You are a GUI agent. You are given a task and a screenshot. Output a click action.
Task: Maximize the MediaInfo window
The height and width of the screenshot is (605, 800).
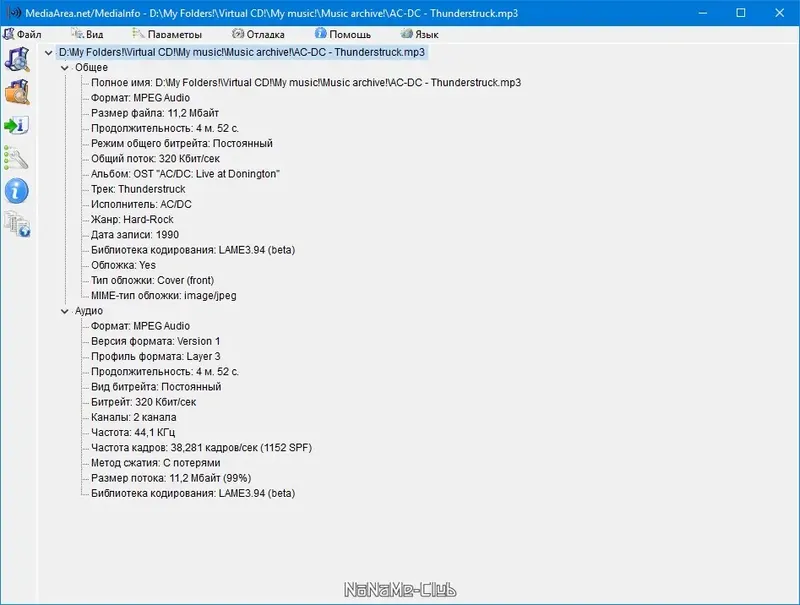[x=741, y=13]
